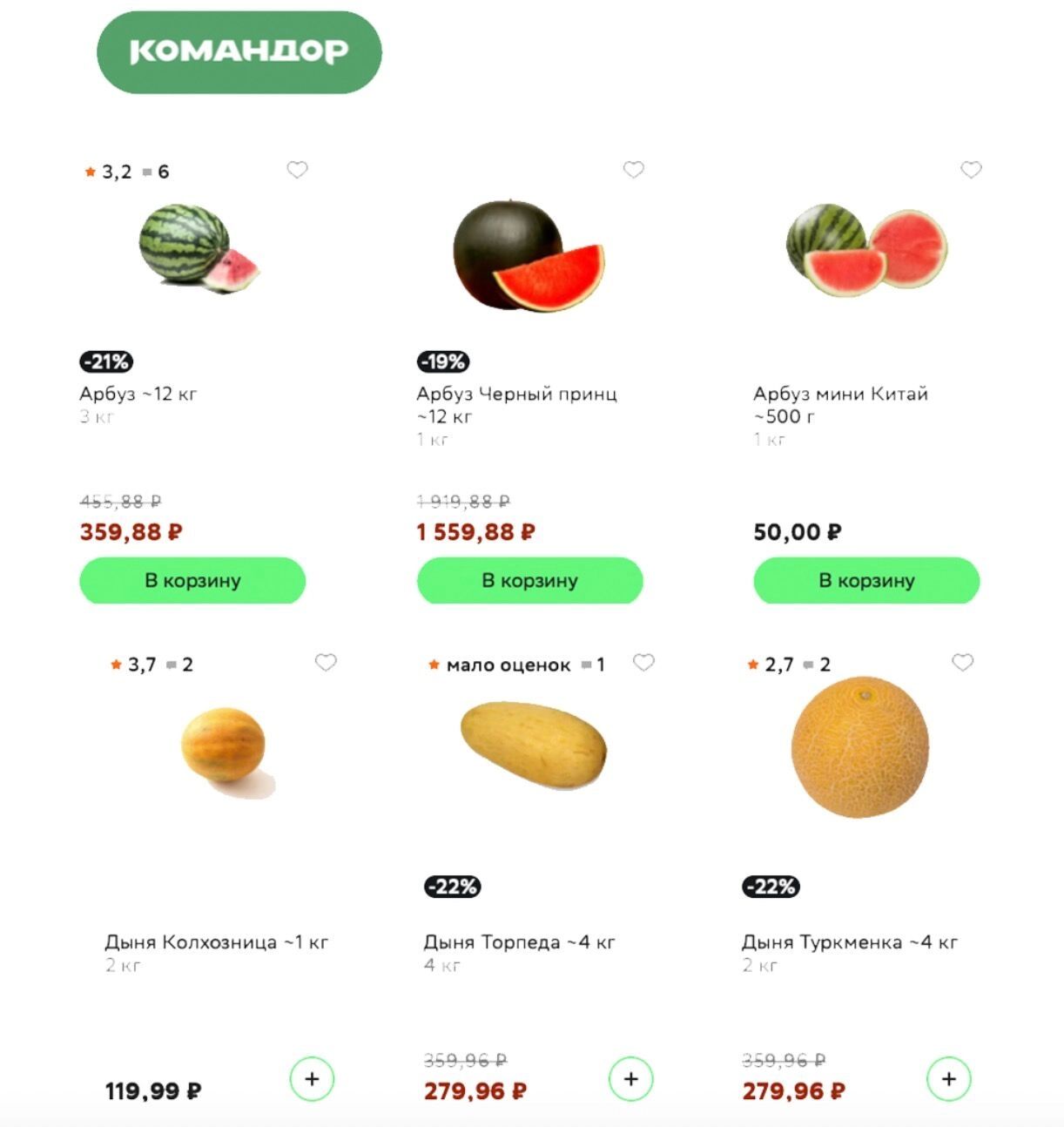
Task: Open reviews star rating 3,2 on Арбуз
Action: (x=116, y=172)
